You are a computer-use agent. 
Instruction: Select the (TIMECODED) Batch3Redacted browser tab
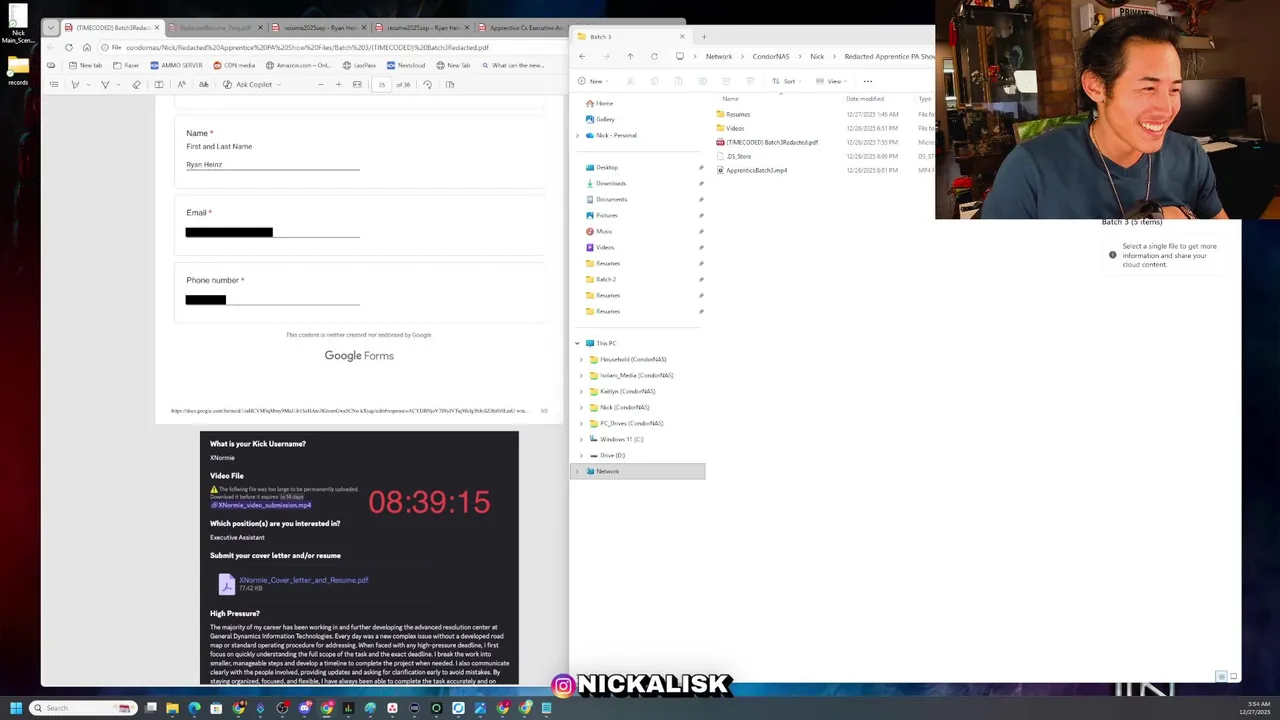112,28
